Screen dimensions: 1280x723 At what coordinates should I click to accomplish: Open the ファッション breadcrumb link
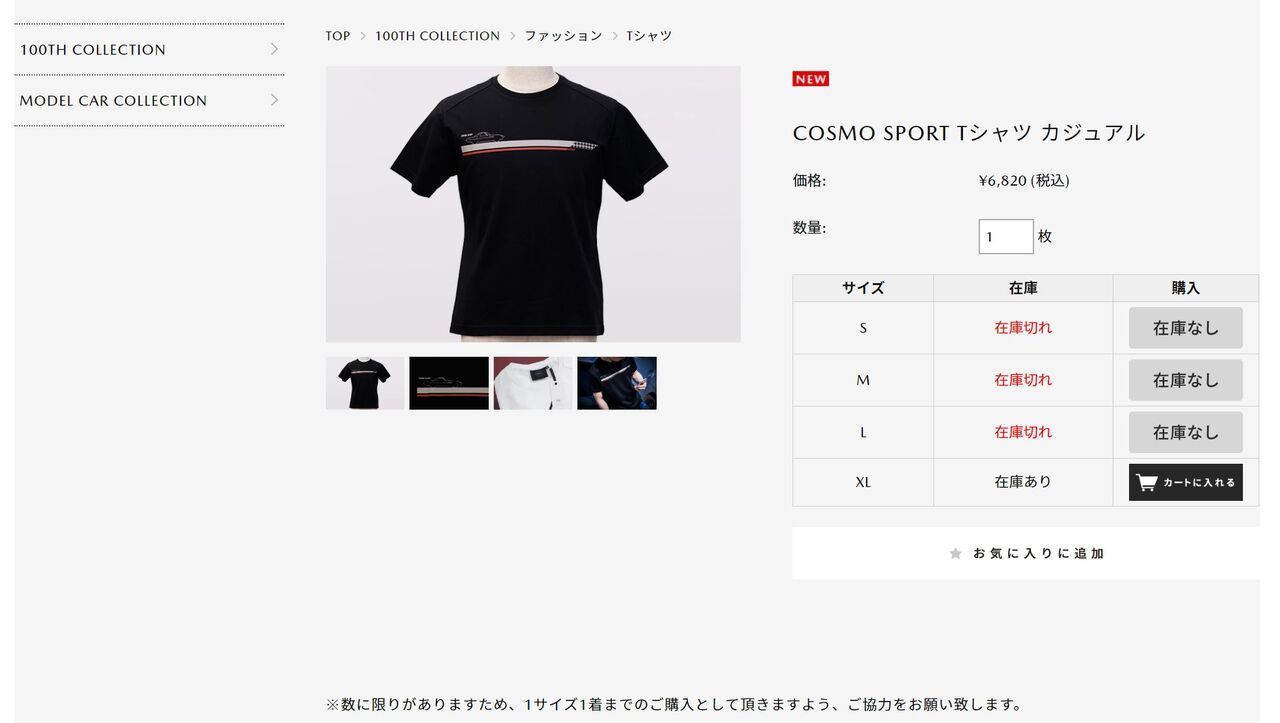pos(563,36)
